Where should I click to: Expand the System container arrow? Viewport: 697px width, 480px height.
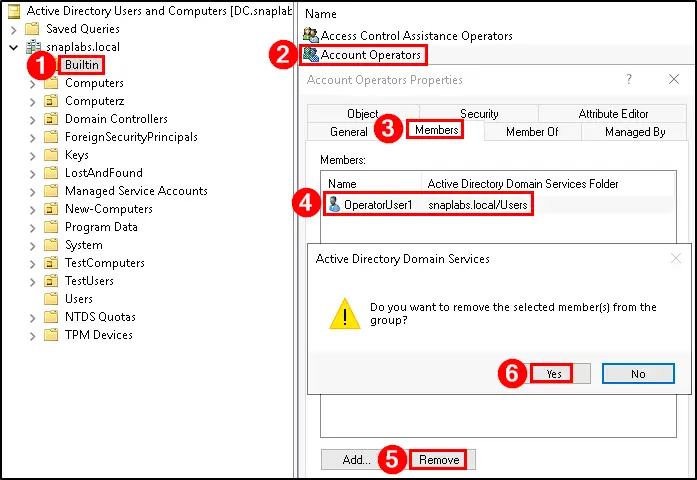point(32,245)
